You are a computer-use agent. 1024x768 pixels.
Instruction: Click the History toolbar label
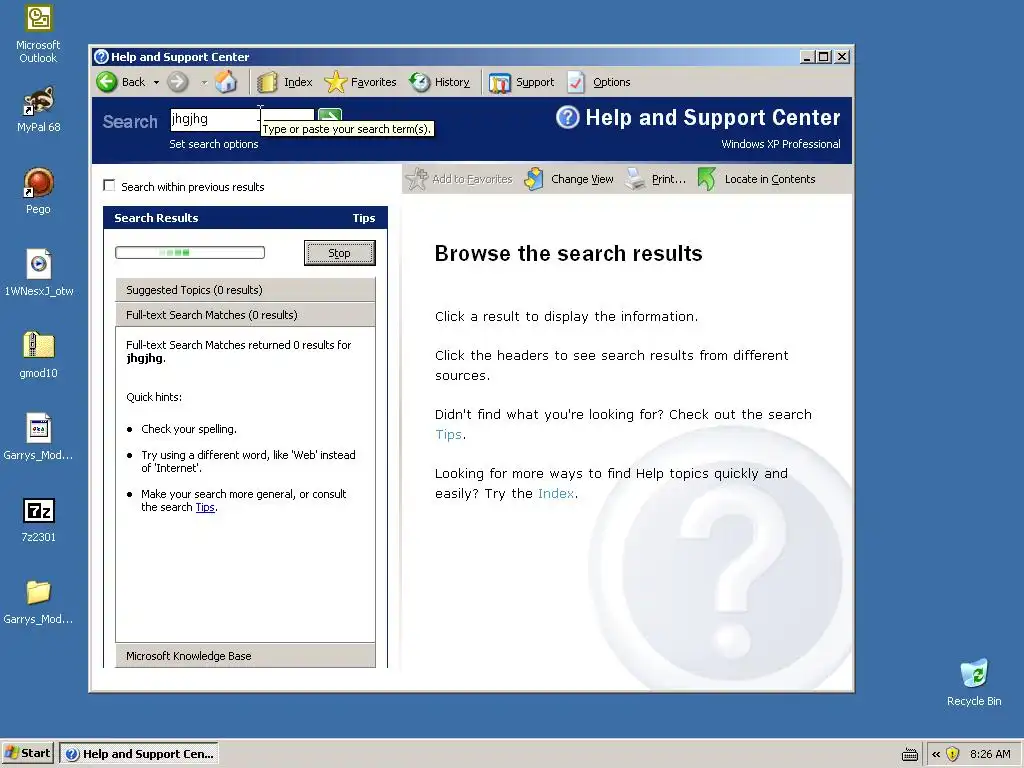[x=452, y=82]
